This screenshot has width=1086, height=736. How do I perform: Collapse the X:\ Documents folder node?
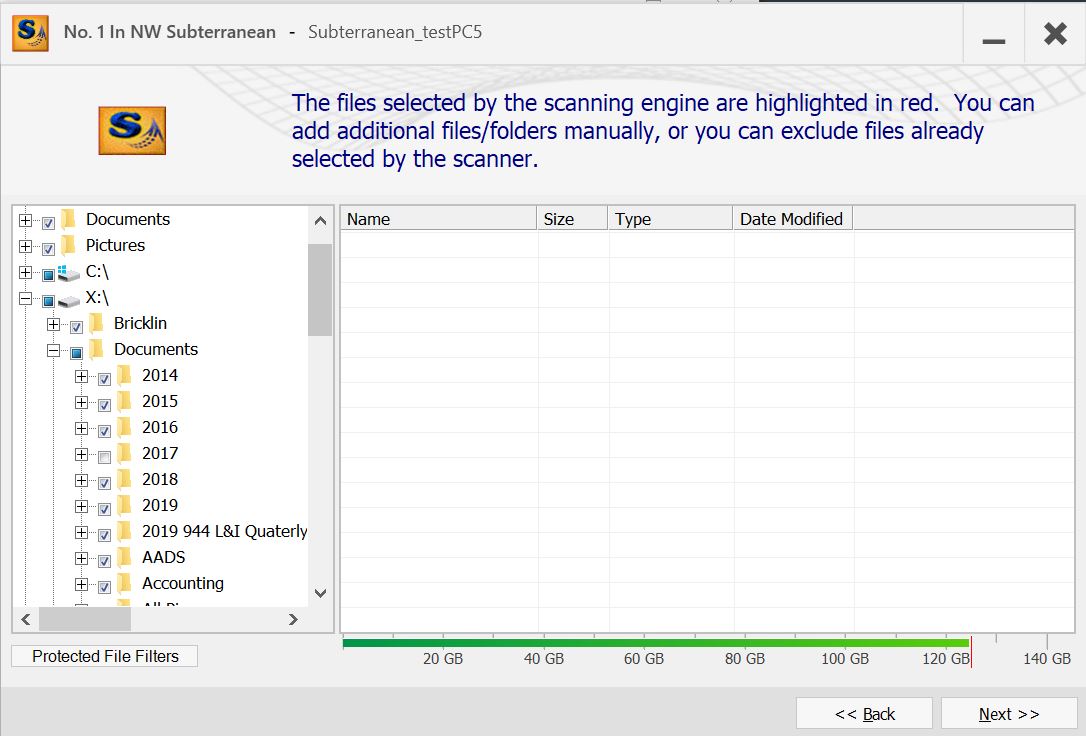(x=54, y=351)
